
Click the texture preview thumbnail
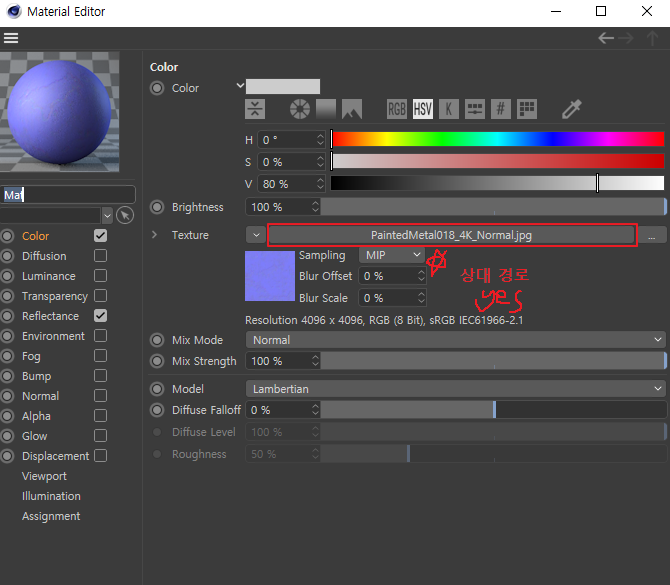click(270, 276)
